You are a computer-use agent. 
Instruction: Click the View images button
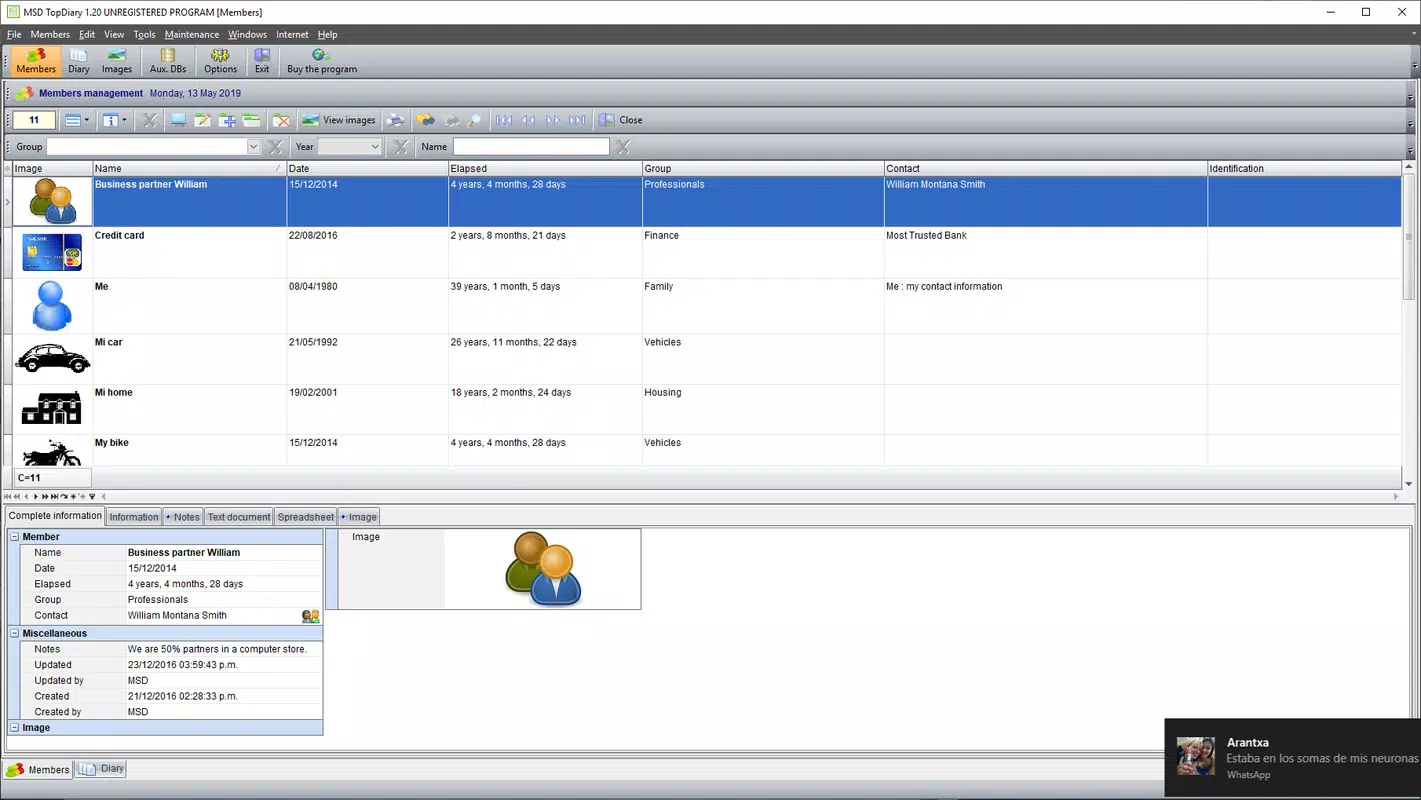tap(339, 120)
